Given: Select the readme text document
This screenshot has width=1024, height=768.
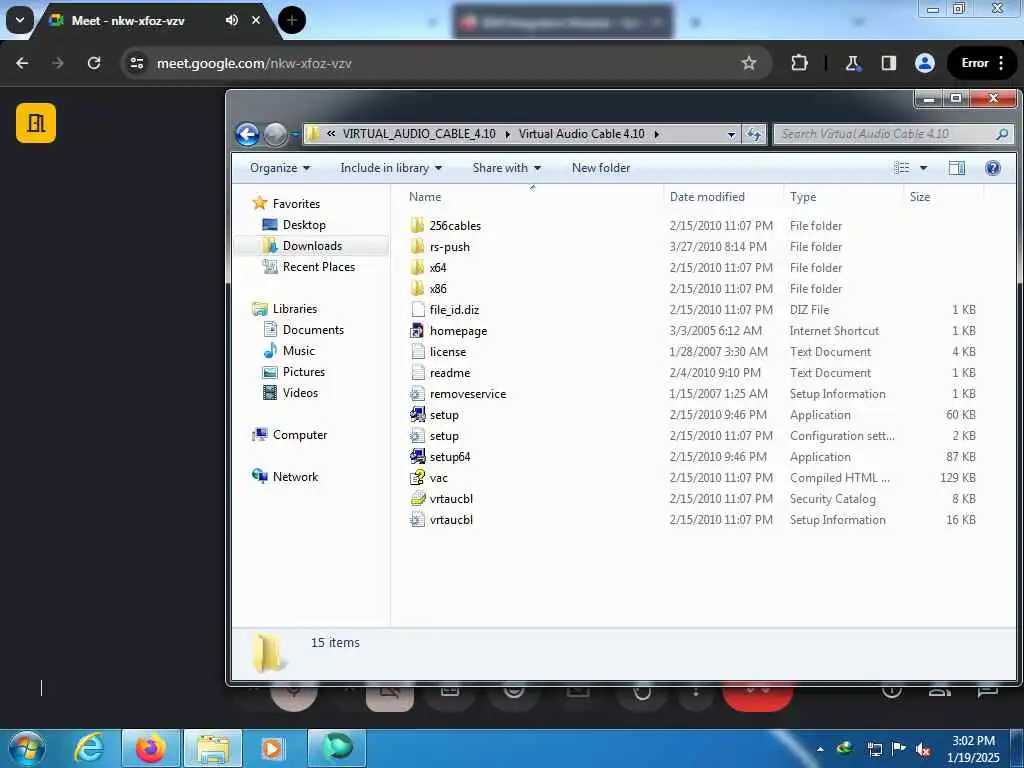Looking at the screenshot, I should tap(449, 373).
